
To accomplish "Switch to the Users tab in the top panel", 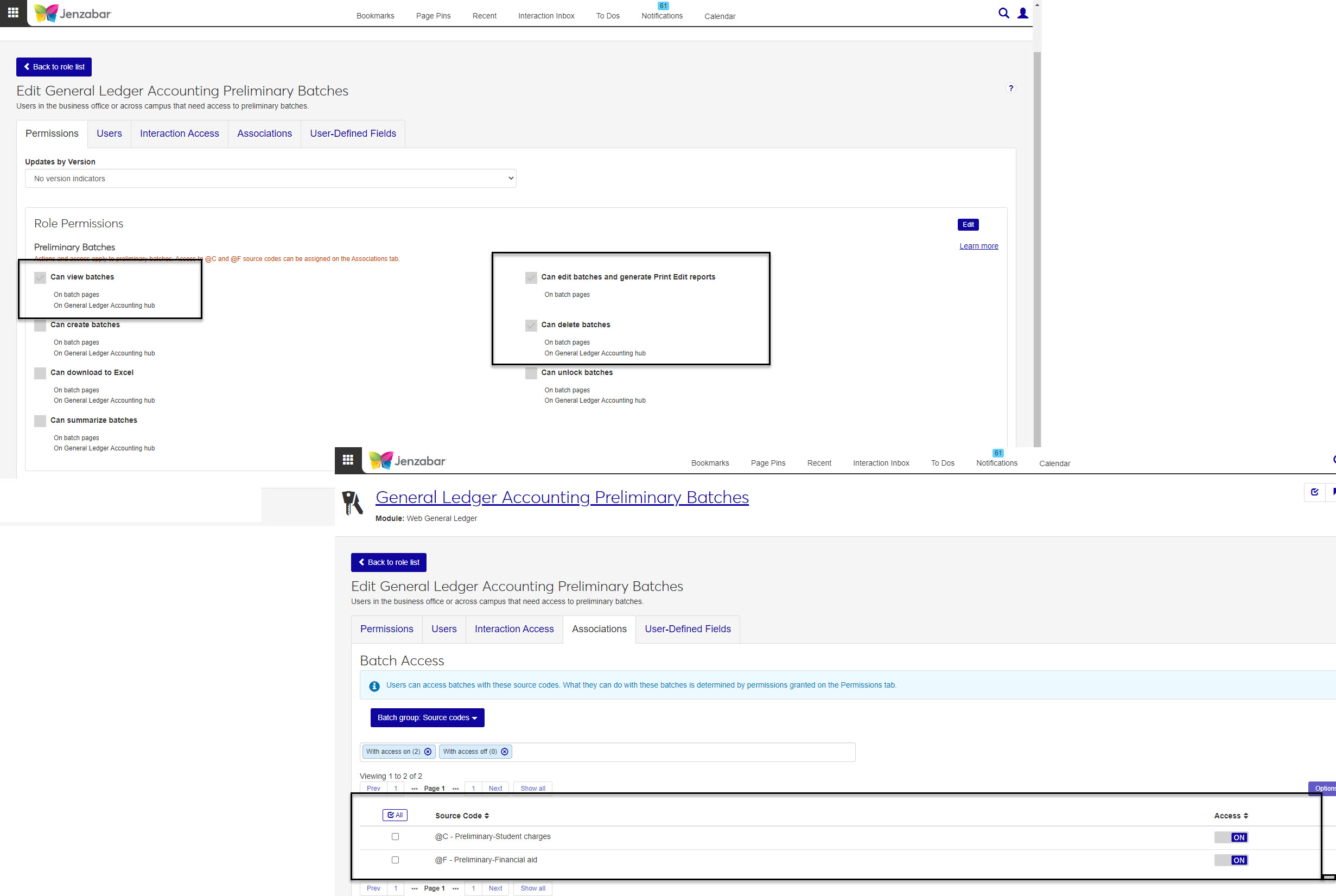I will click(109, 134).
